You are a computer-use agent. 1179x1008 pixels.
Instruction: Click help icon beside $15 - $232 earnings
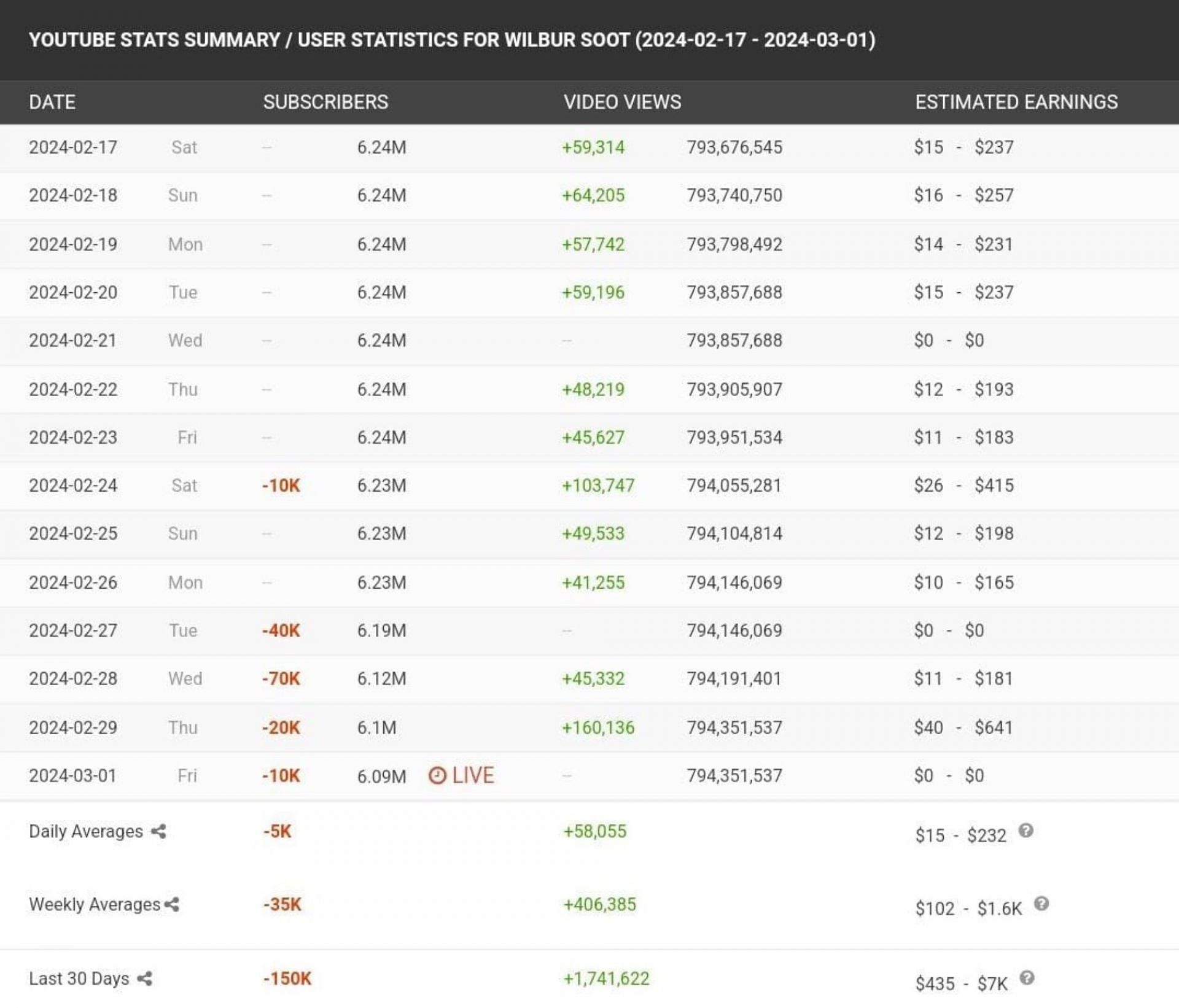click(1025, 831)
